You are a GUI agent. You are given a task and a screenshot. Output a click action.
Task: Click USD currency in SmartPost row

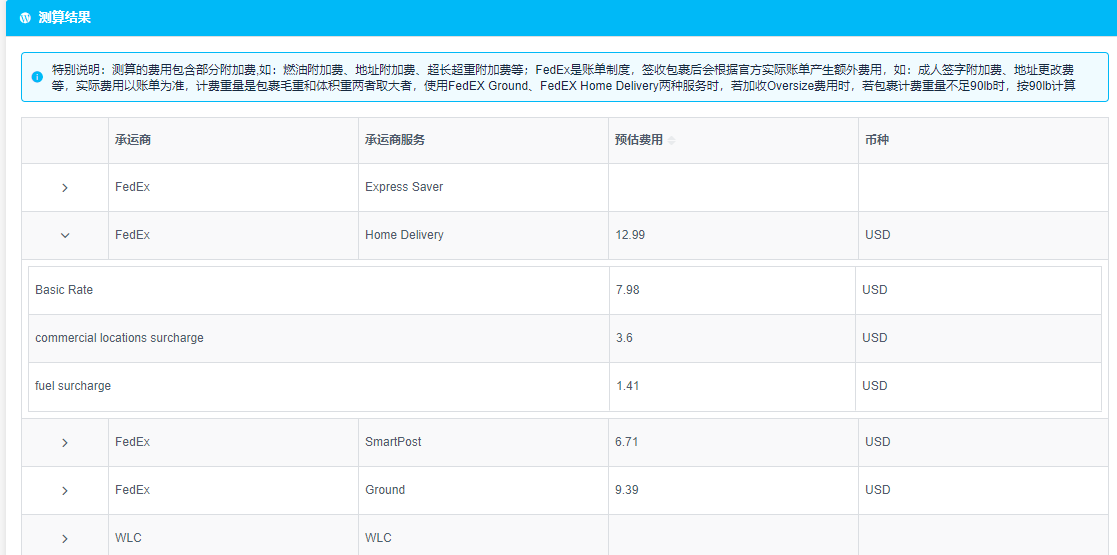(878, 442)
